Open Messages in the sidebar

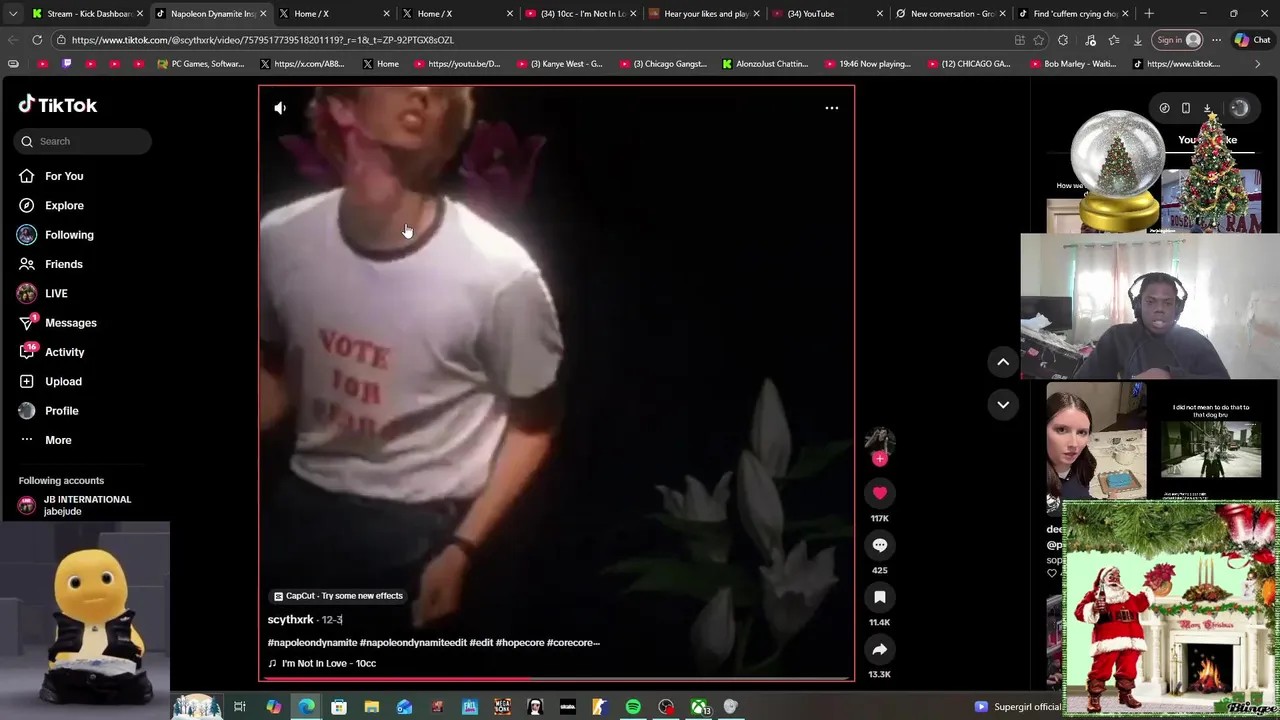[x=57, y=323]
